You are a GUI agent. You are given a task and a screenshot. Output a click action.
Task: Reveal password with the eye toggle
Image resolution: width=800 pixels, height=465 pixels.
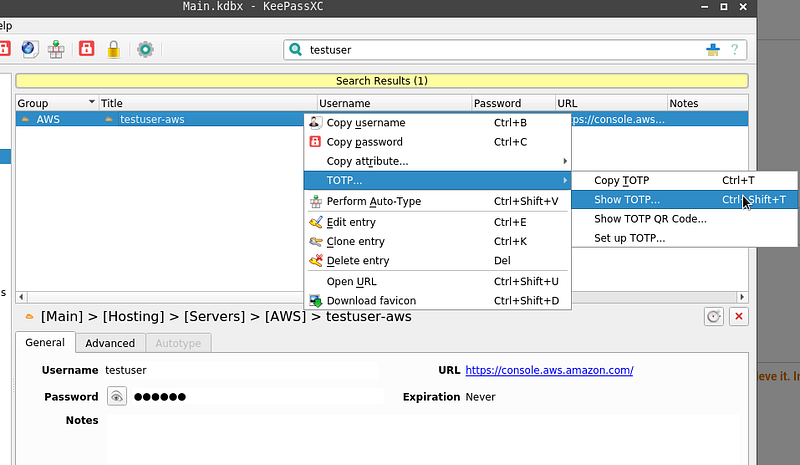click(117, 397)
